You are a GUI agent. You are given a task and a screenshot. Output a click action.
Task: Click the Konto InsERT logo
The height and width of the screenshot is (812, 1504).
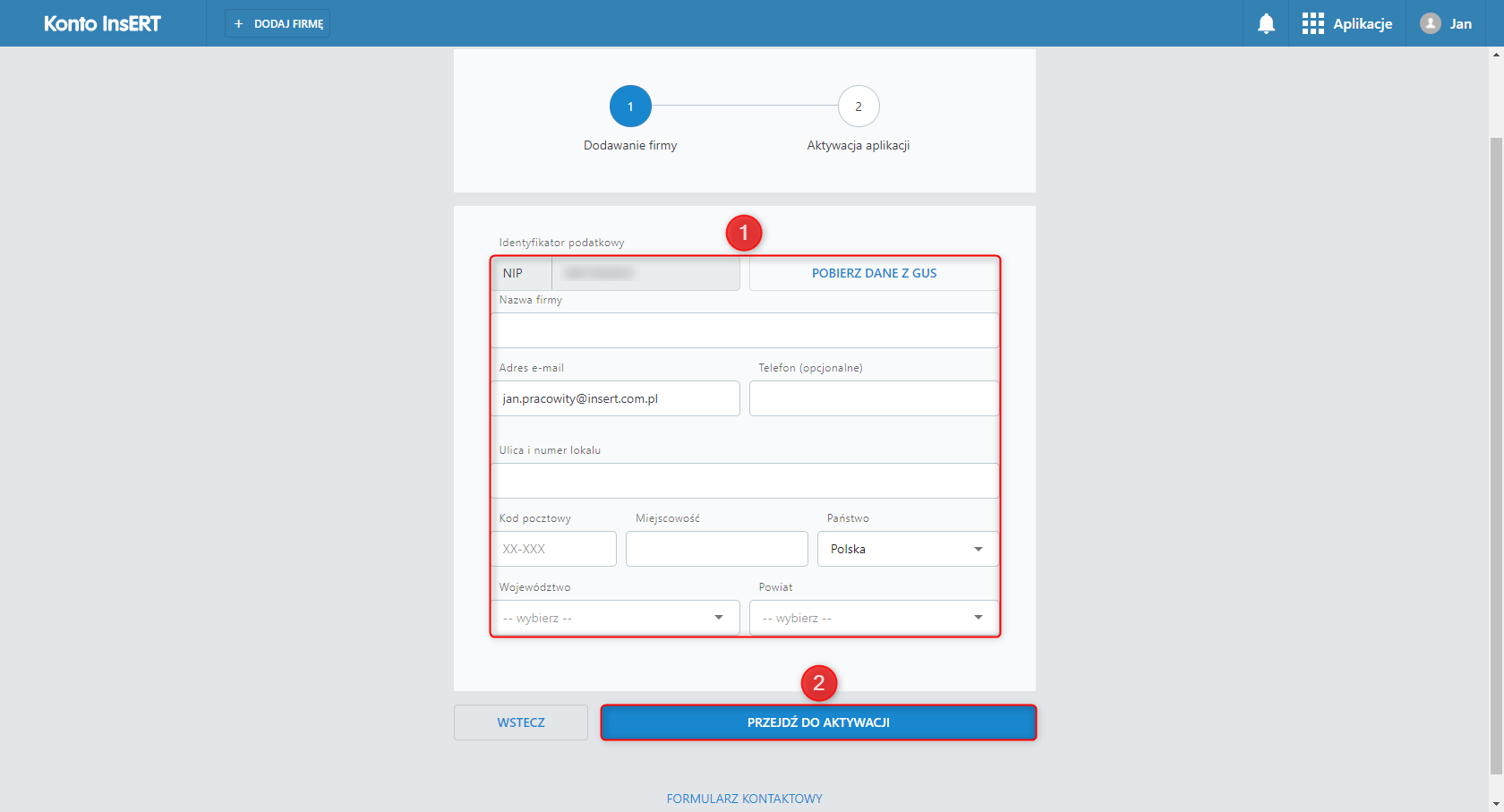pyautogui.click(x=102, y=23)
